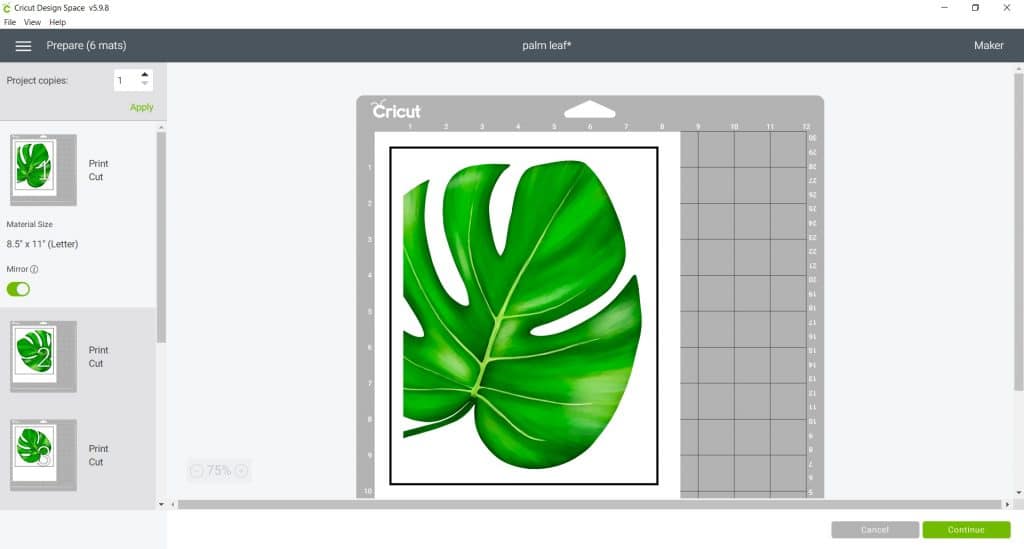Viewport: 1024px width, 549px height.
Task: Minimize the Cricut Design Space window
Action: tap(944, 8)
